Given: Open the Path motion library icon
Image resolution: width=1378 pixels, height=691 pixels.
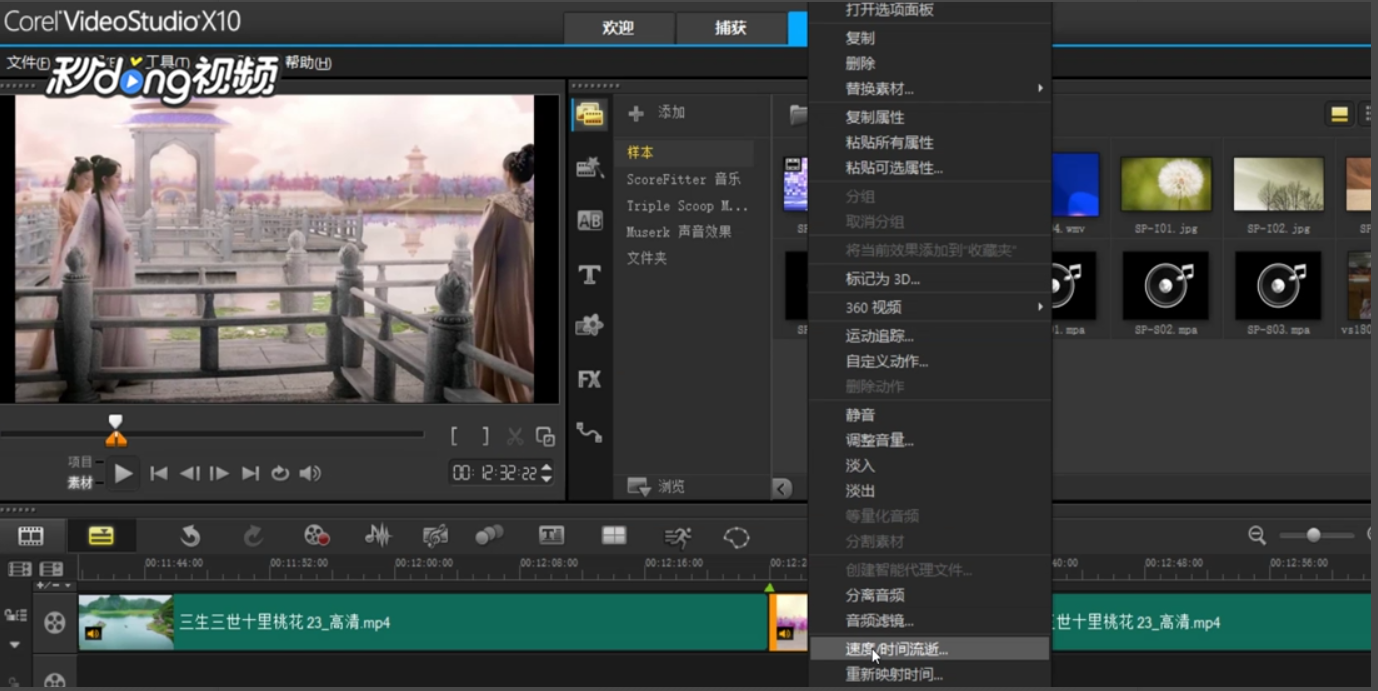Looking at the screenshot, I should [x=589, y=432].
